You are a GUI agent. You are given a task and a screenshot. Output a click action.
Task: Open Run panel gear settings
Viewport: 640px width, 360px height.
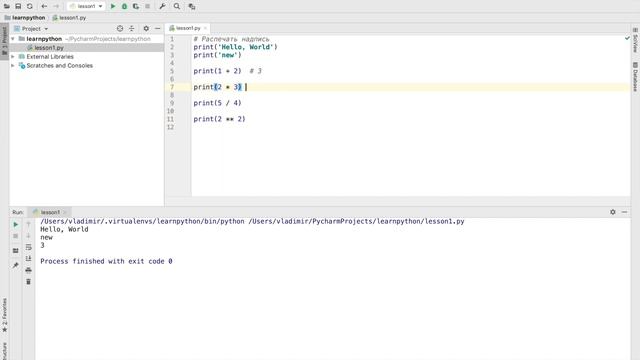point(613,212)
